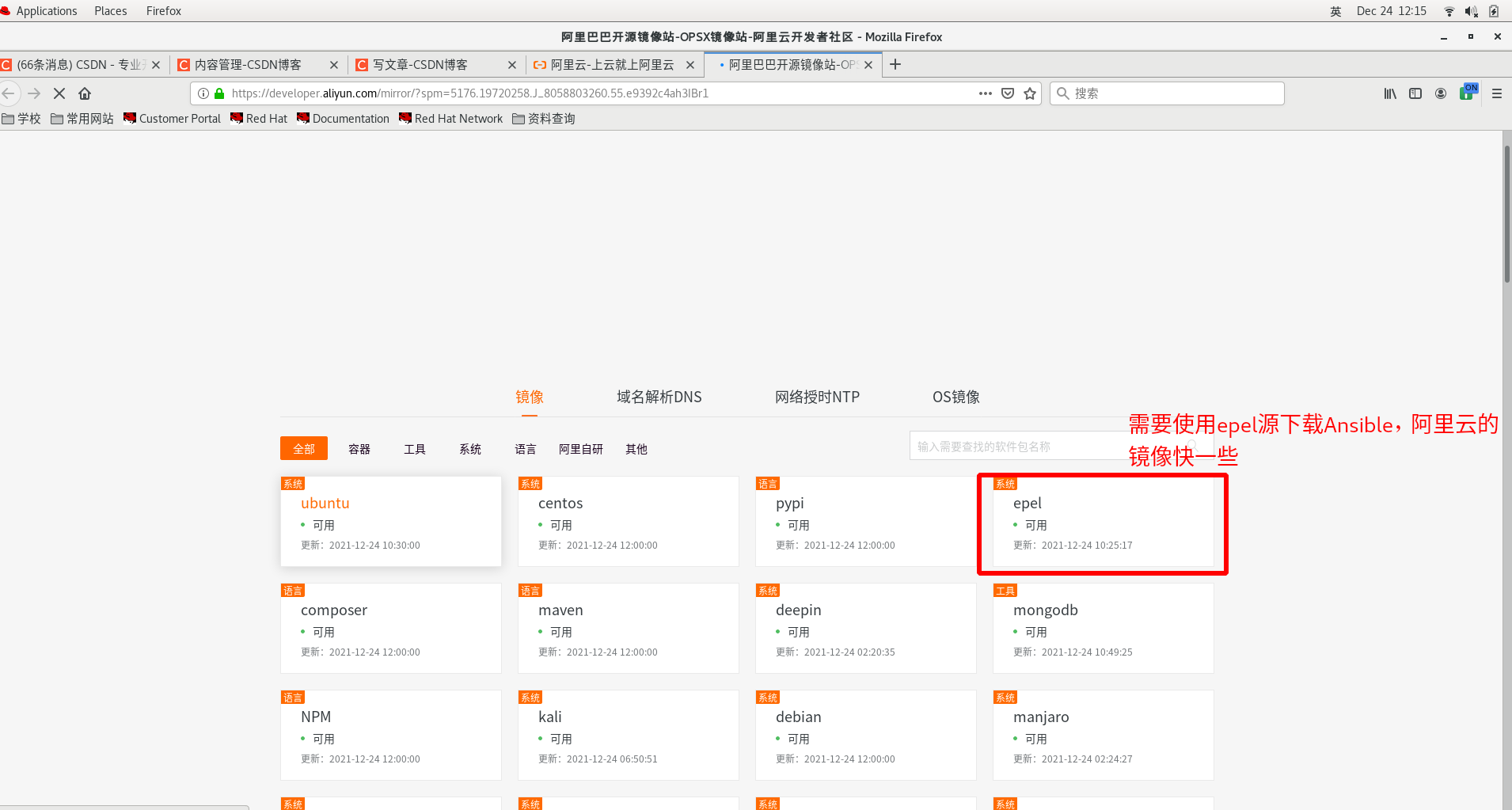Filter mirrors by 阿里自研 category
Viewport: 1512px width, 810px height.
point(581,449)
